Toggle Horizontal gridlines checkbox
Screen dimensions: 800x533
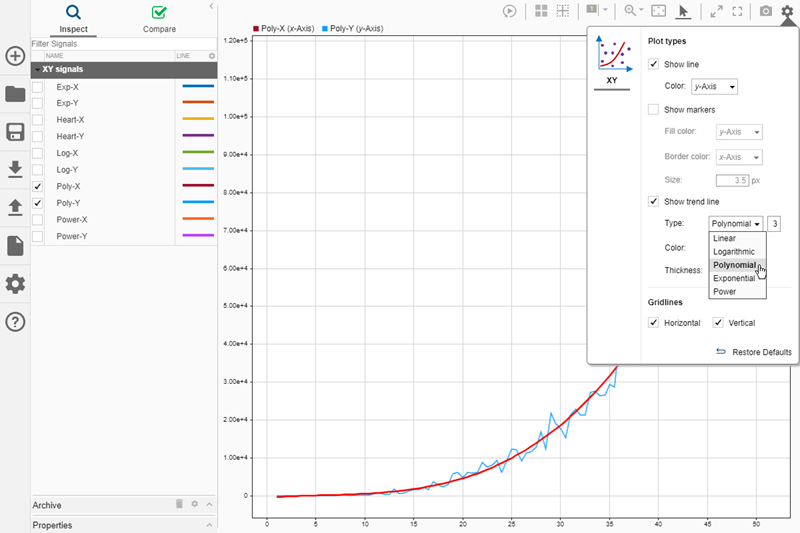click(653, 322)
